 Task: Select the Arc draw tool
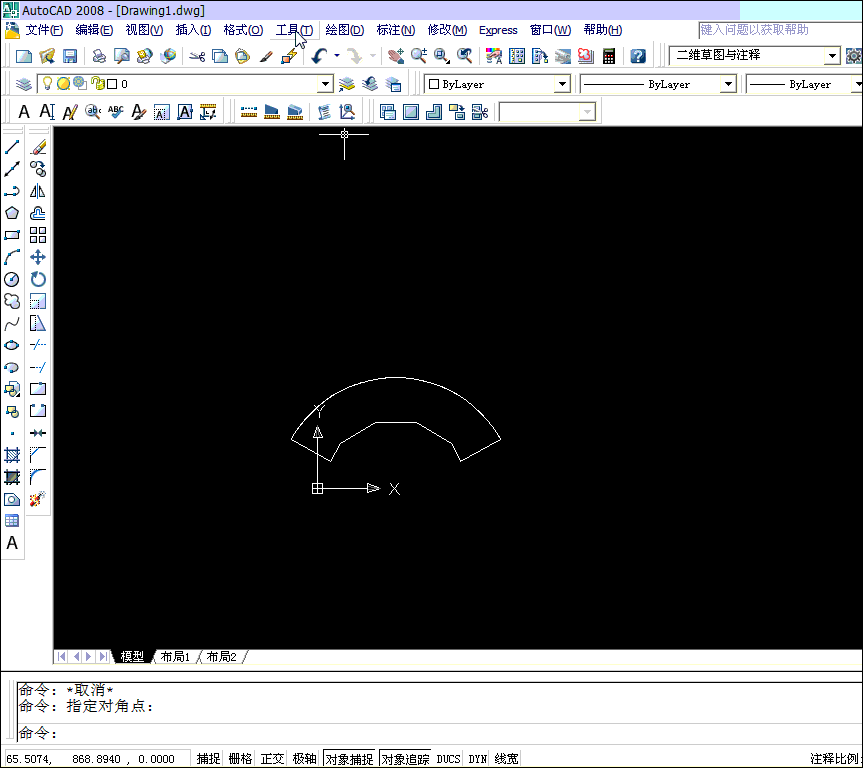(12, 257)
